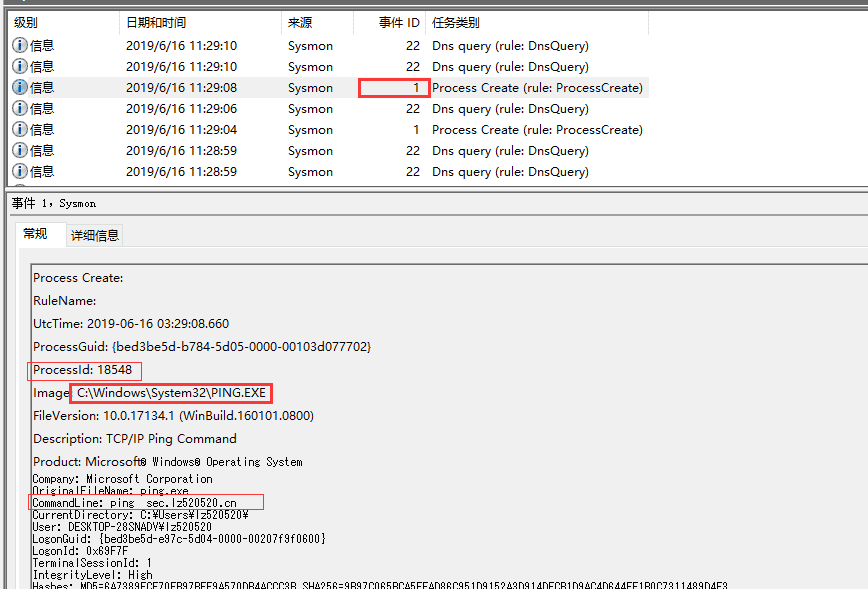Click the info icon on the 11:29:06 event

coord(19,109)
